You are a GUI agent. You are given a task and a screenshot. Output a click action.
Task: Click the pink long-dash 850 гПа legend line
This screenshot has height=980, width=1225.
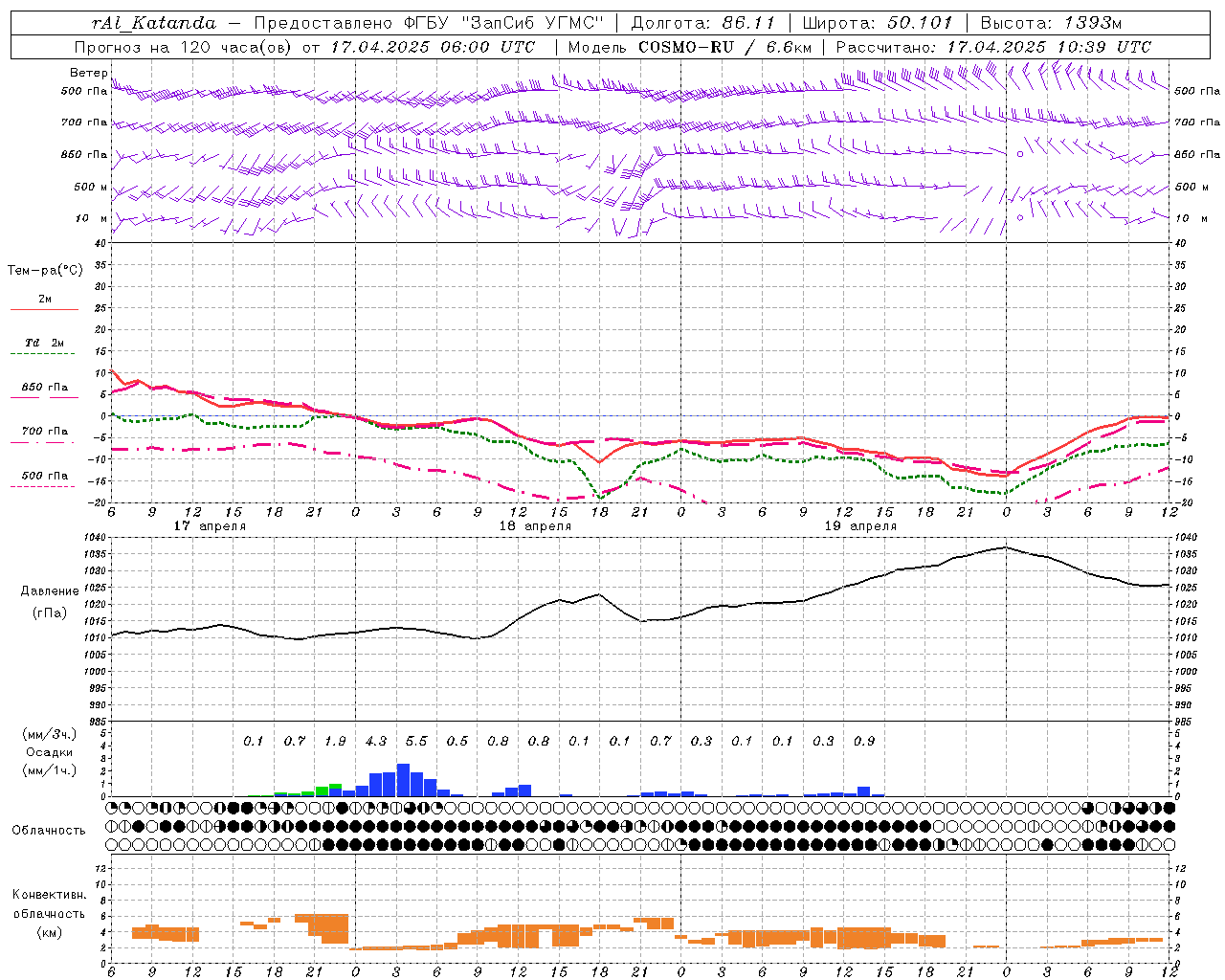pyautogui.click(x=44, y=398)
